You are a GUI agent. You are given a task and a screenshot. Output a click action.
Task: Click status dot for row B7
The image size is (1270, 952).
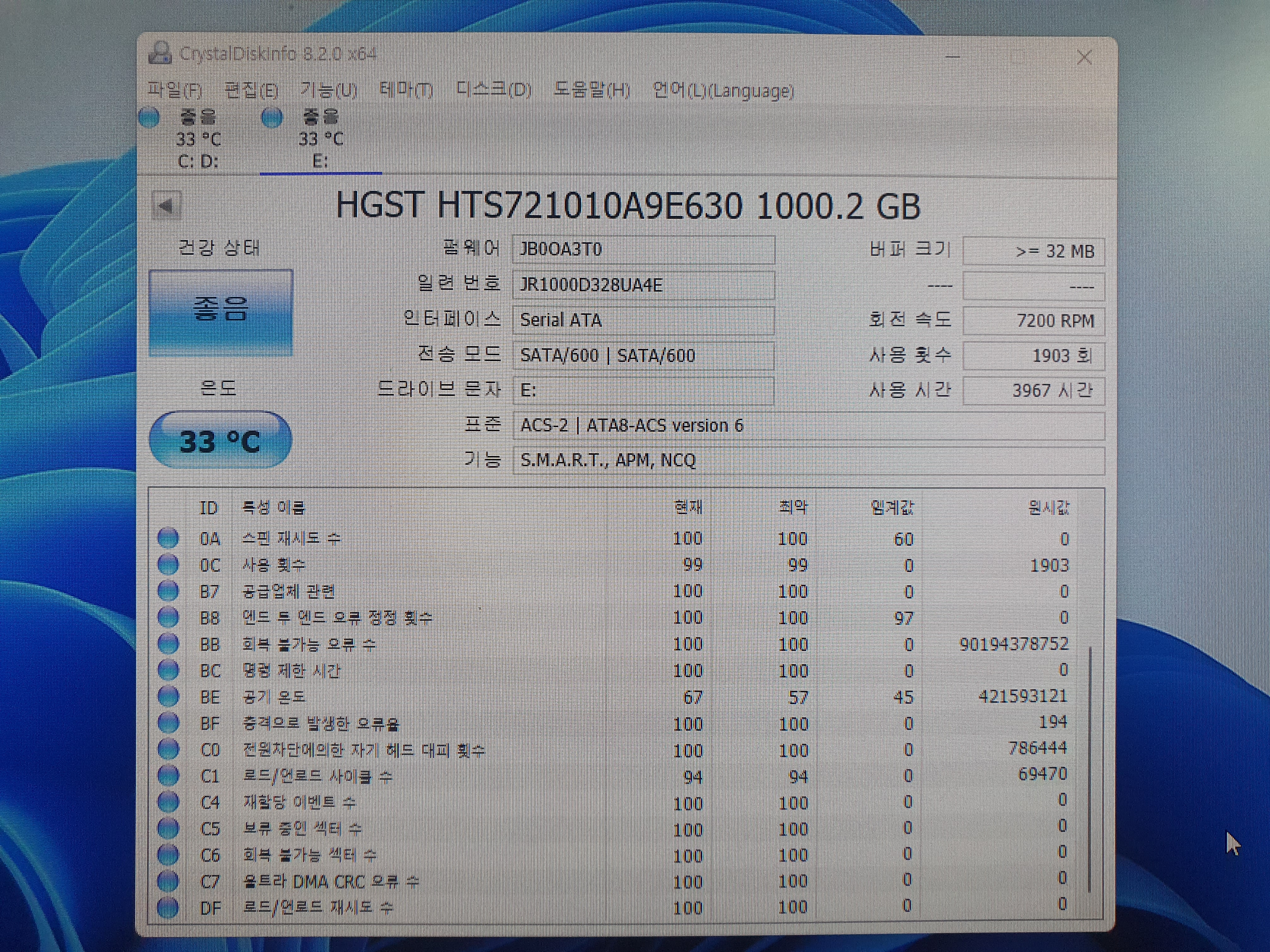[168, 591]
